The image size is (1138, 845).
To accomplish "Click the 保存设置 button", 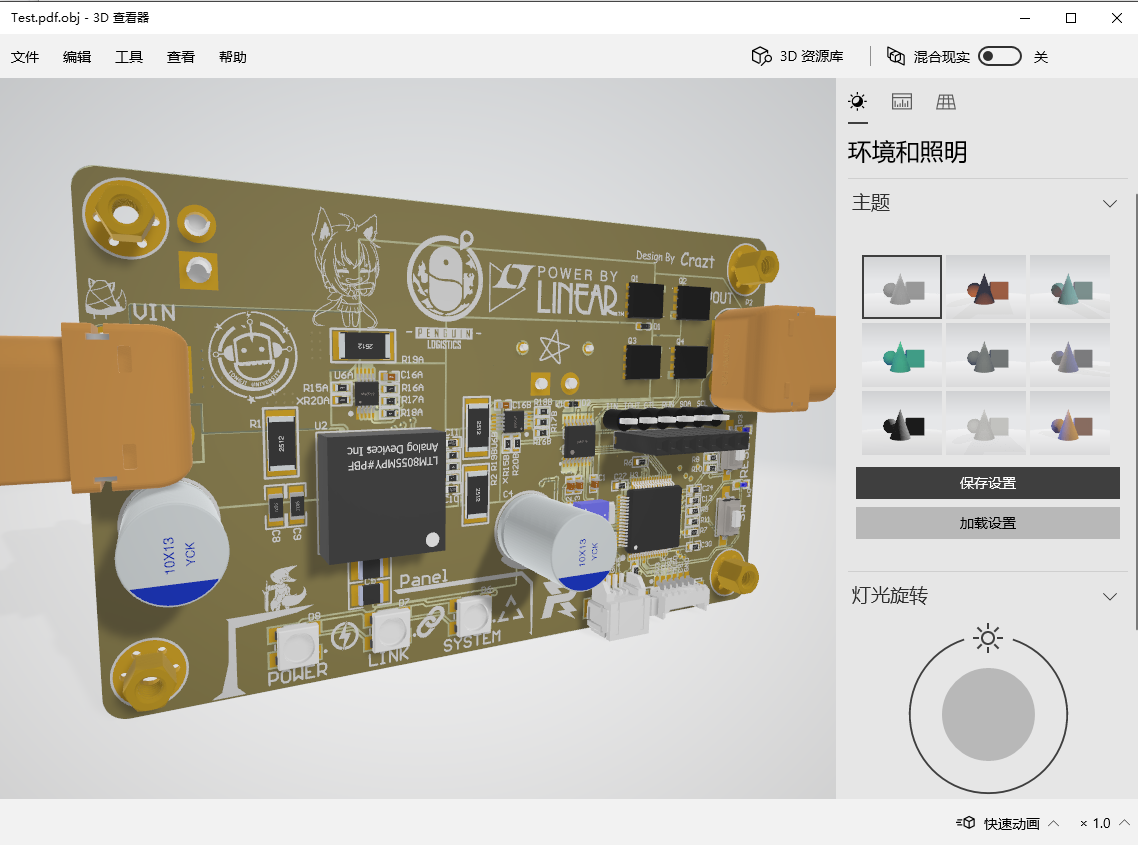I will coord(988,483).
